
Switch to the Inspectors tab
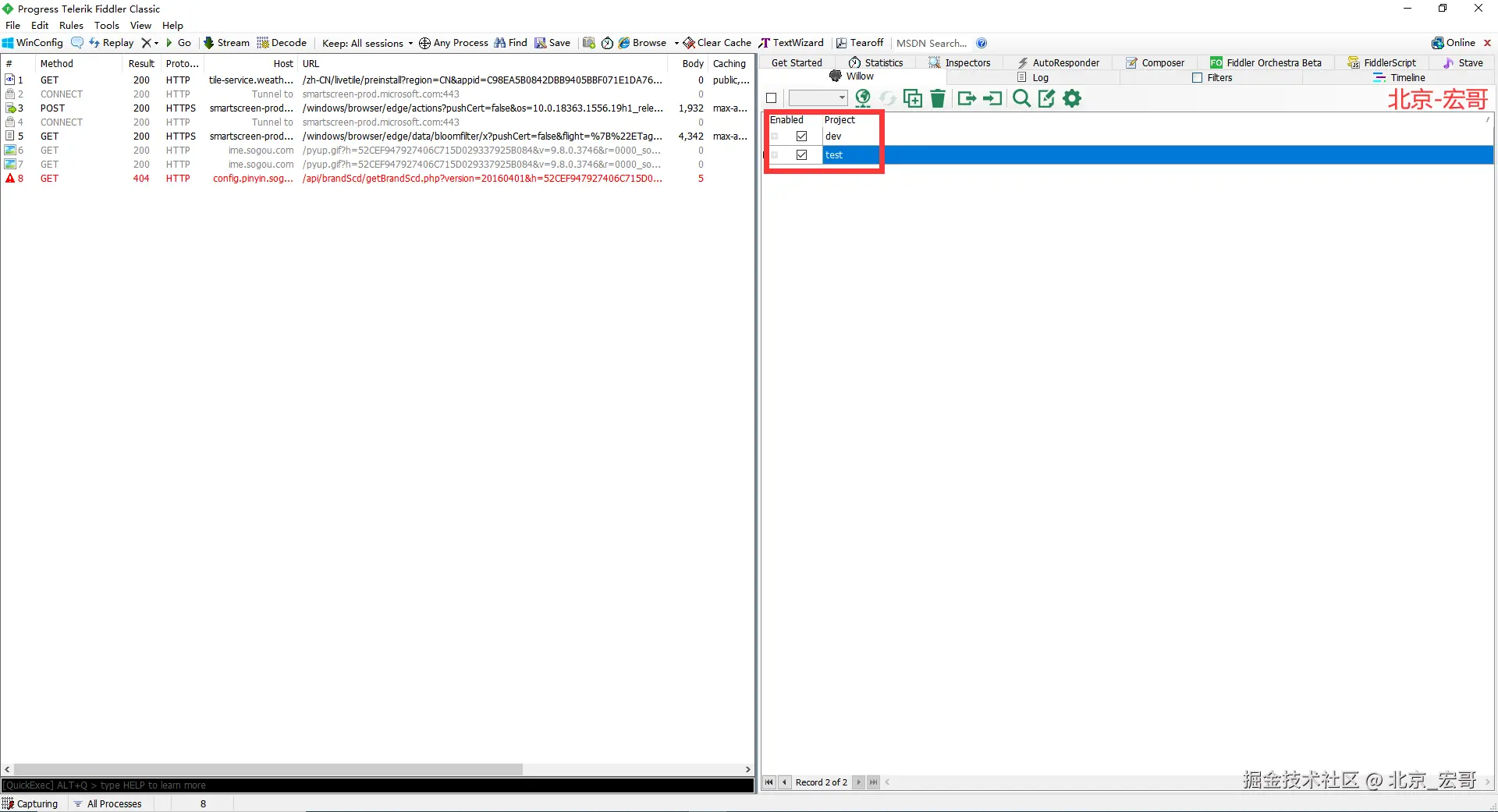960,63
